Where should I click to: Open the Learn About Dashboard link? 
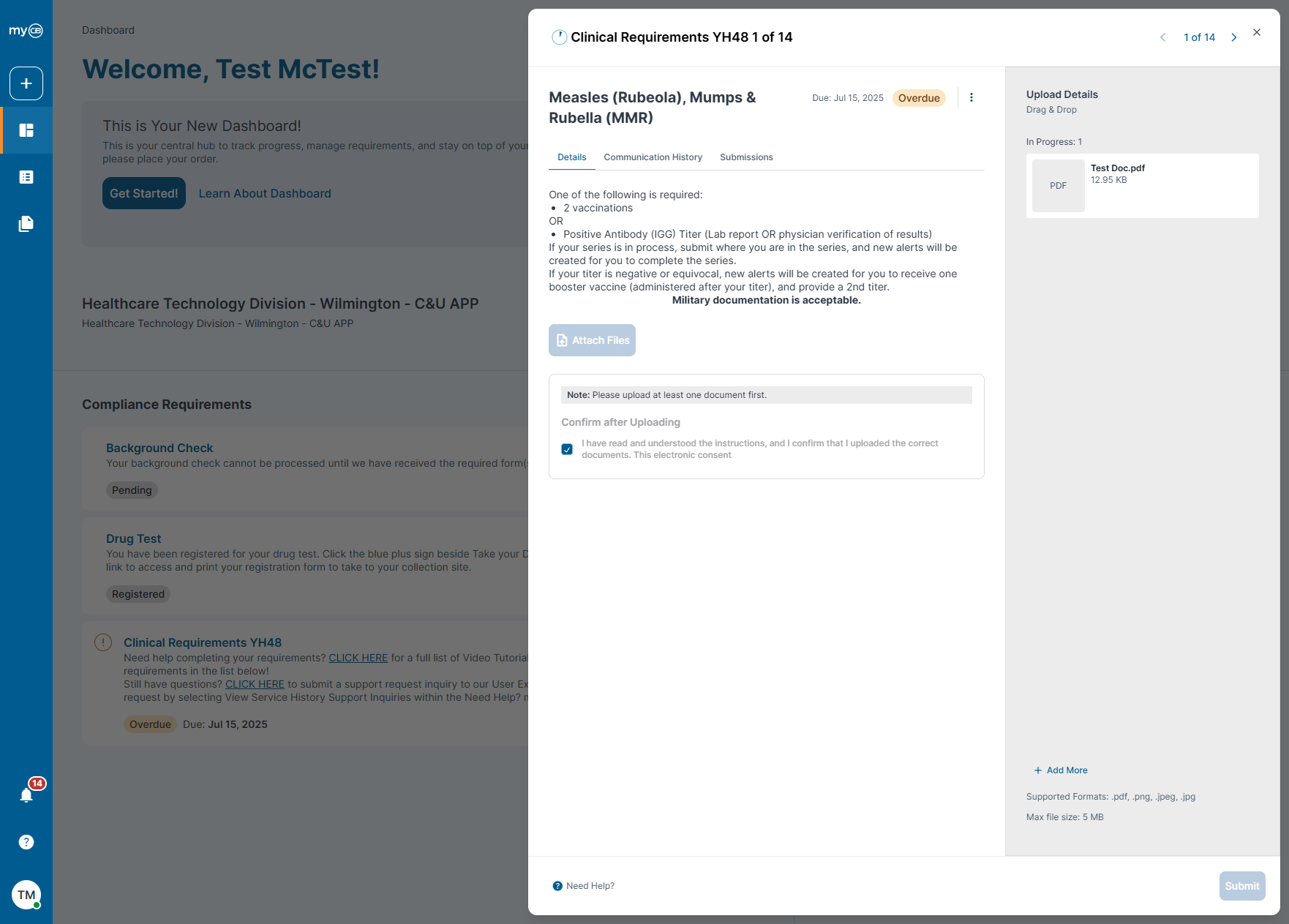[265, 193]
